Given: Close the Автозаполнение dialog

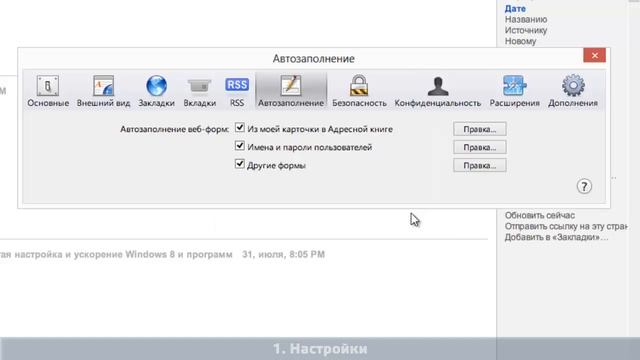Looking at the screenshot, I should [594, 55].
